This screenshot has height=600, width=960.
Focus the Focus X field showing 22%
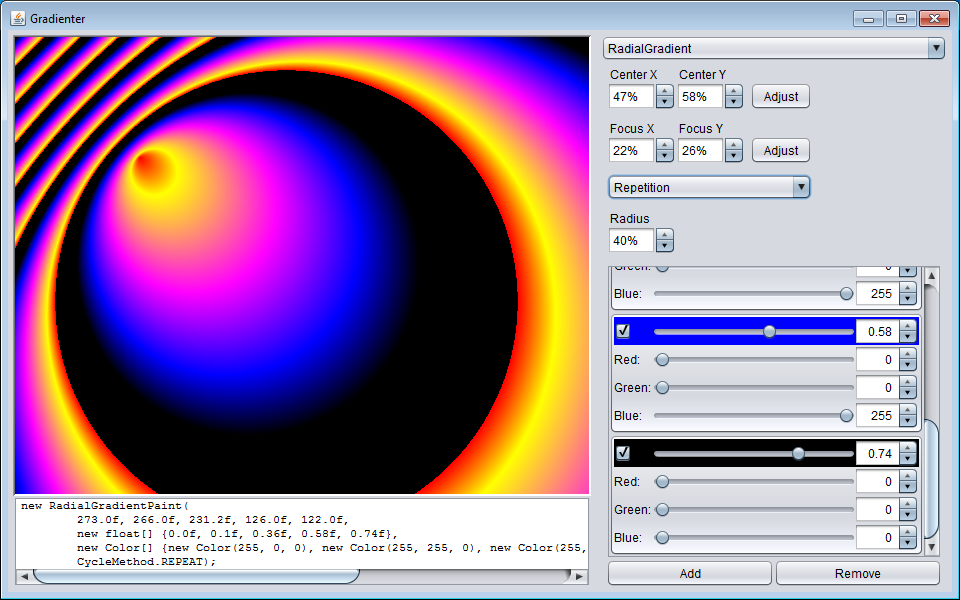click(x=632, y=151)
